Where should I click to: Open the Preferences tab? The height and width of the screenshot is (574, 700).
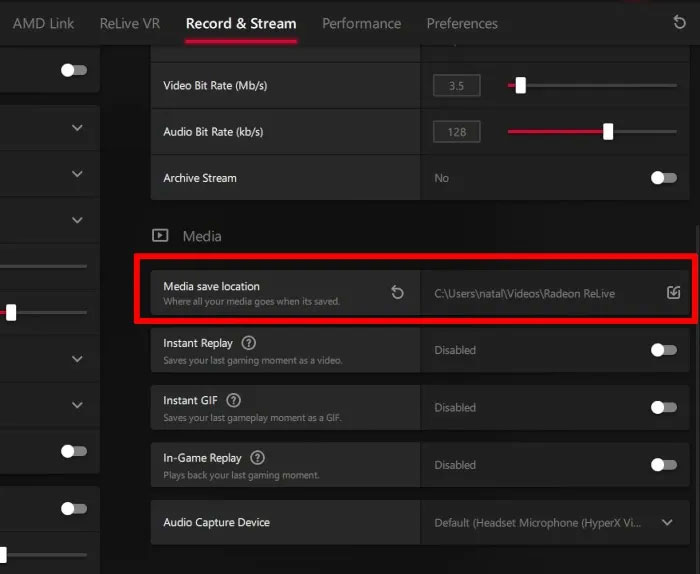point(462,23)
